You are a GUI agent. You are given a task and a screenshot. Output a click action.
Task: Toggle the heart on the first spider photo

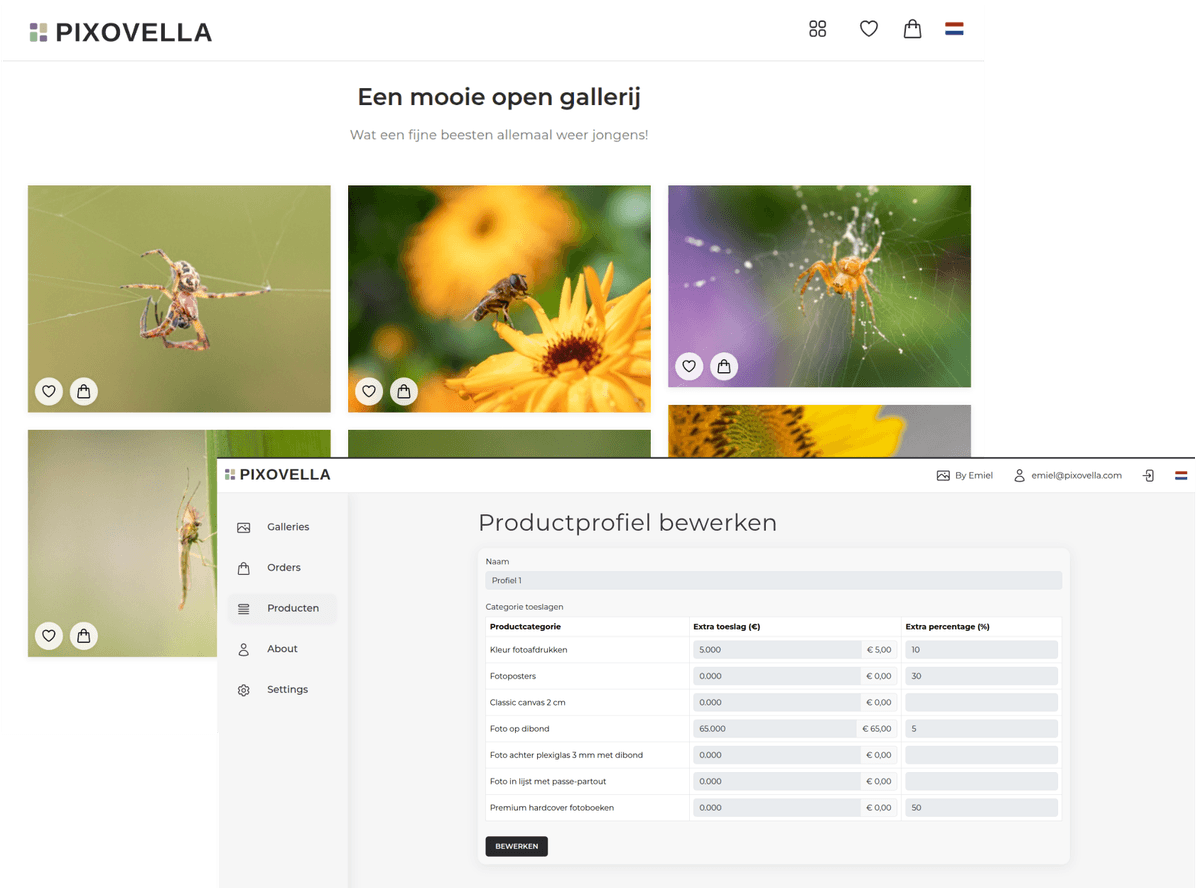48,391
